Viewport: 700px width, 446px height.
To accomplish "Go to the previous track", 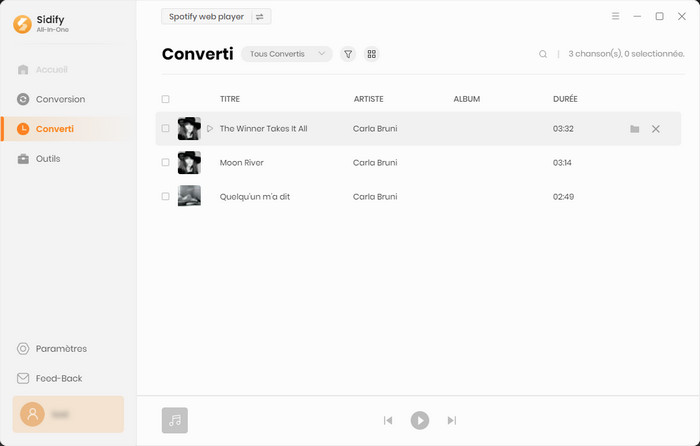I will tap(388, 421).
